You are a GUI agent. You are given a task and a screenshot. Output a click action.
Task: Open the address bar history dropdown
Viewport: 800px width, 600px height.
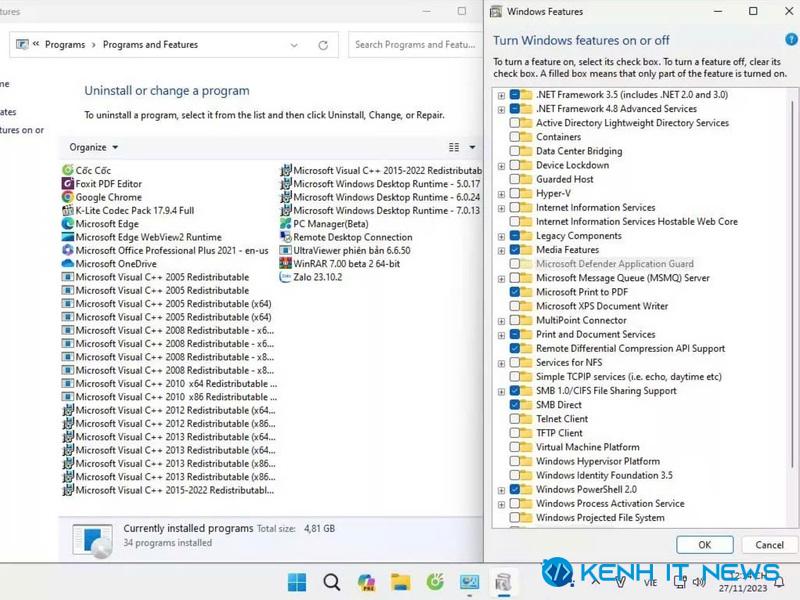[x=294, y=45]
